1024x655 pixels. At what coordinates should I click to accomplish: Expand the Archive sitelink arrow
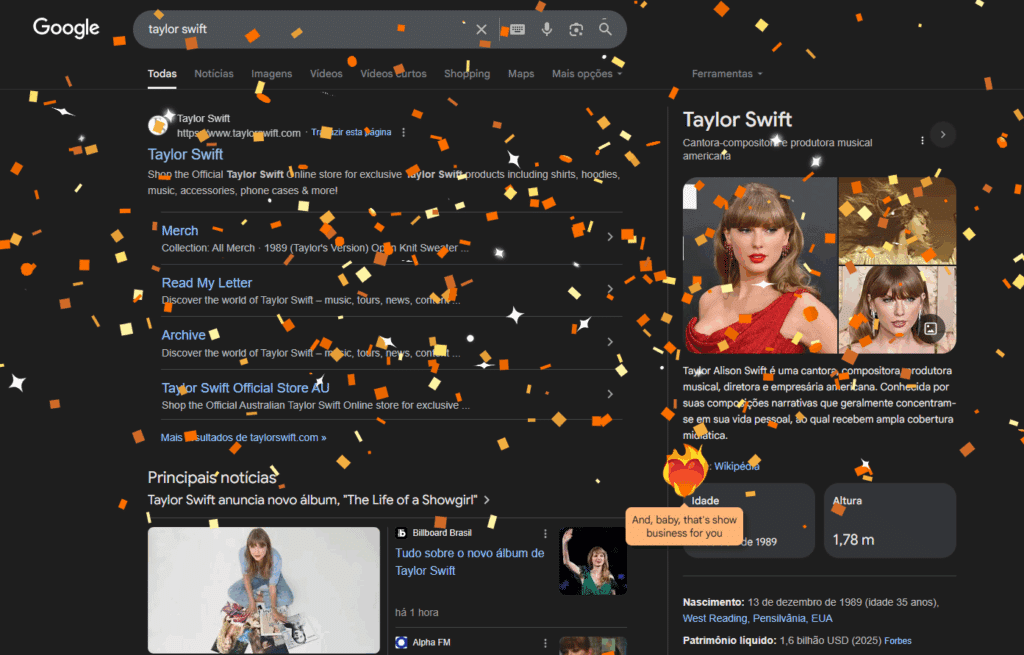pos(610,342)
